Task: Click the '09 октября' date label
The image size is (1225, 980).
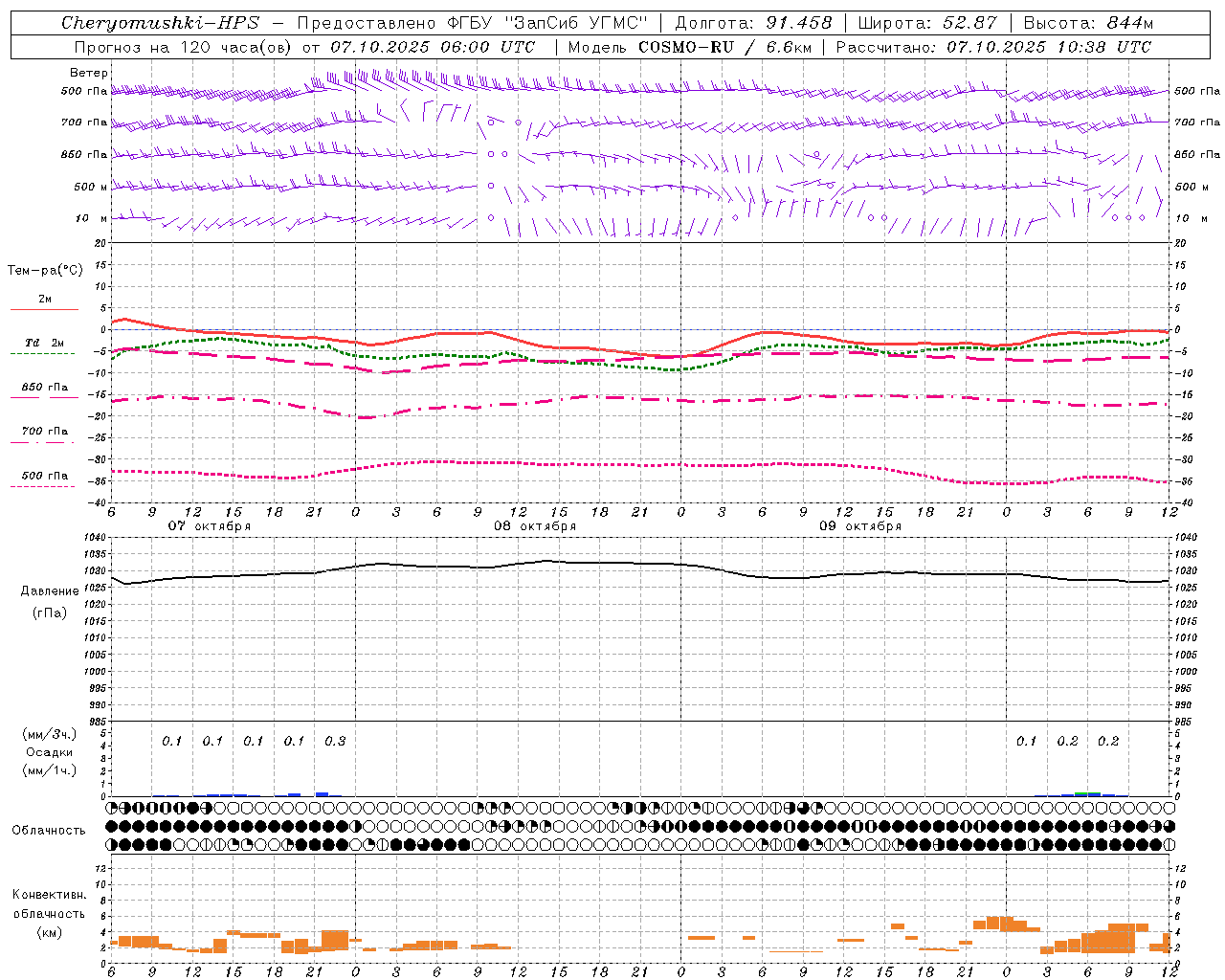Action: (x=859, y=525)
